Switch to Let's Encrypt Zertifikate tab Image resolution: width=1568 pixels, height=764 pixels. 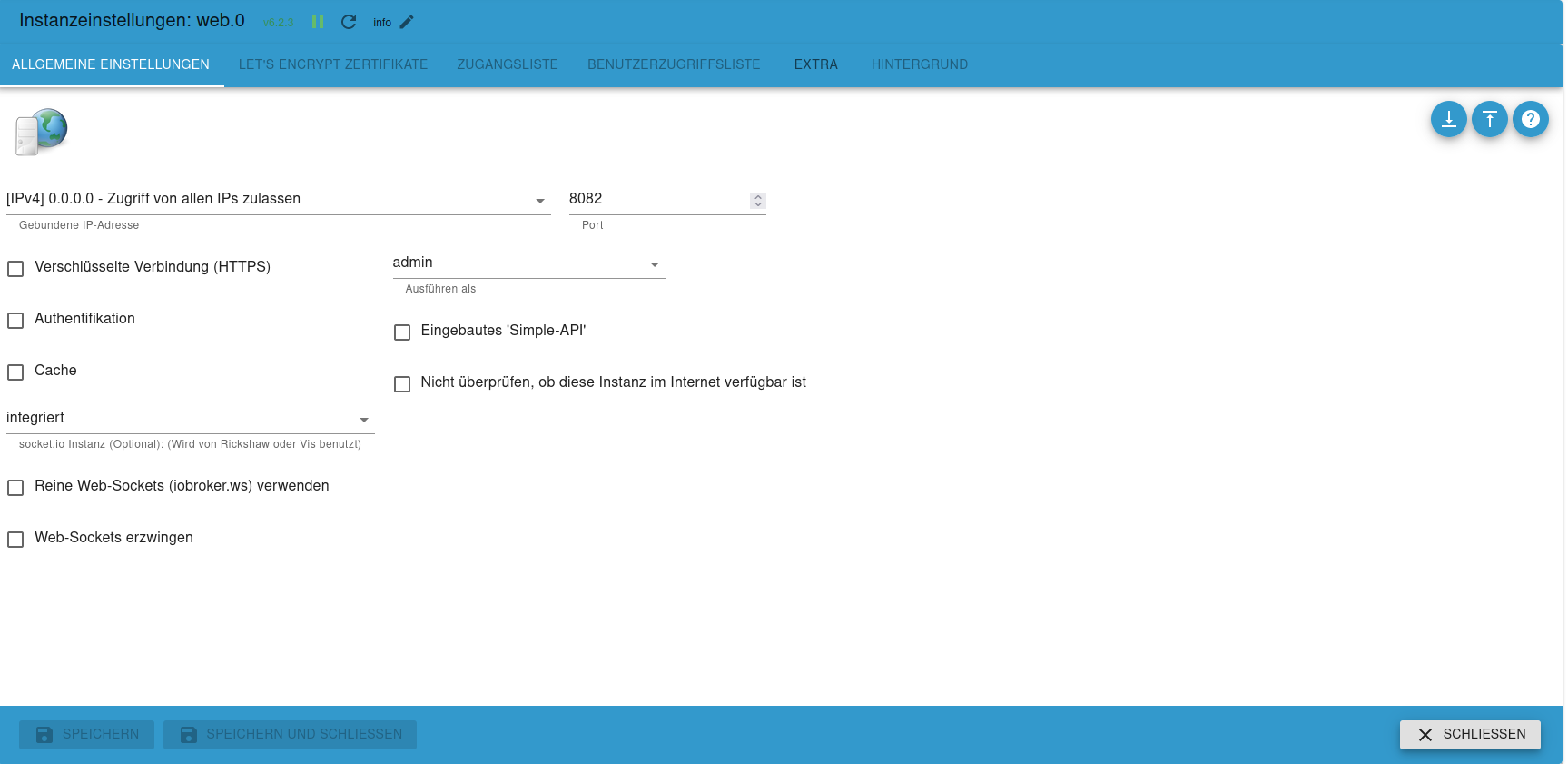[x=332, y=64]
